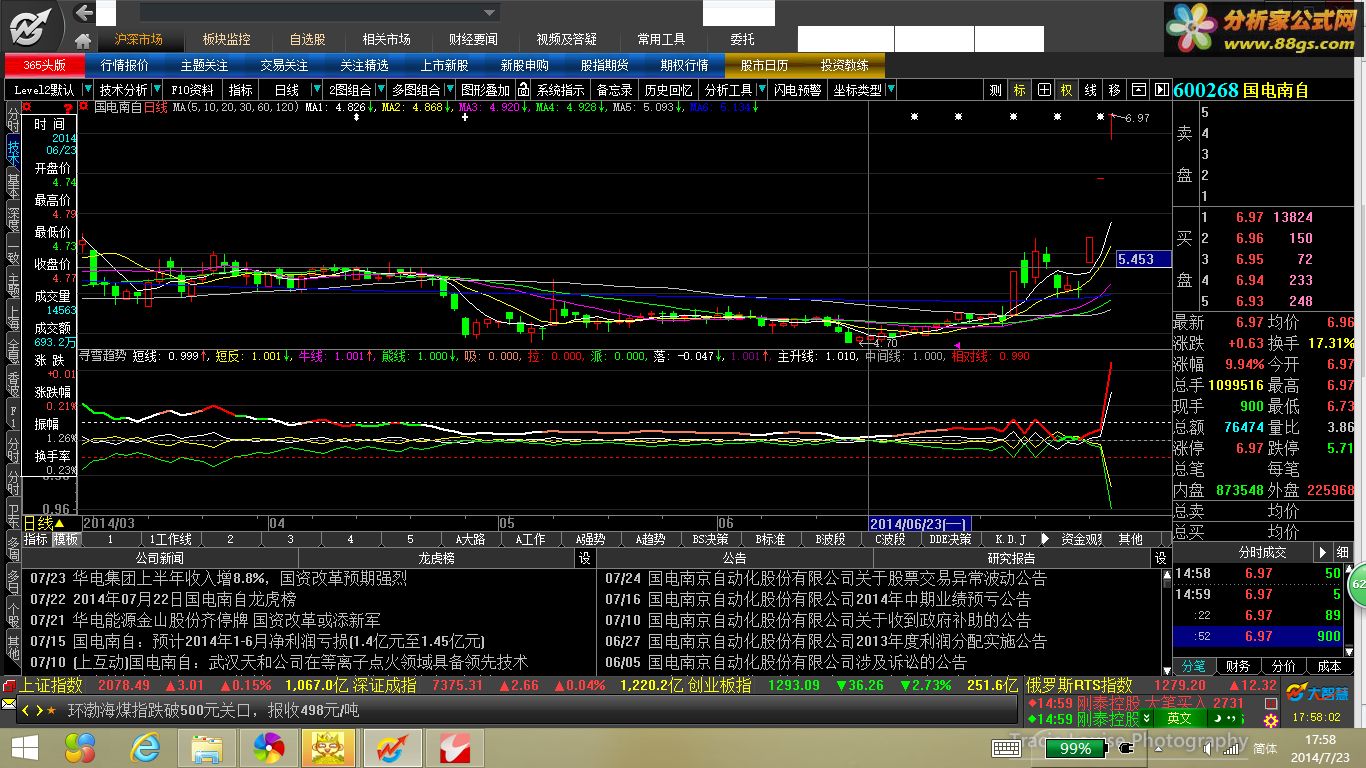This screenshot has width=1366, height=768.
Task: Open the 财经要闻 top menu tab
Action: point(473,39)
